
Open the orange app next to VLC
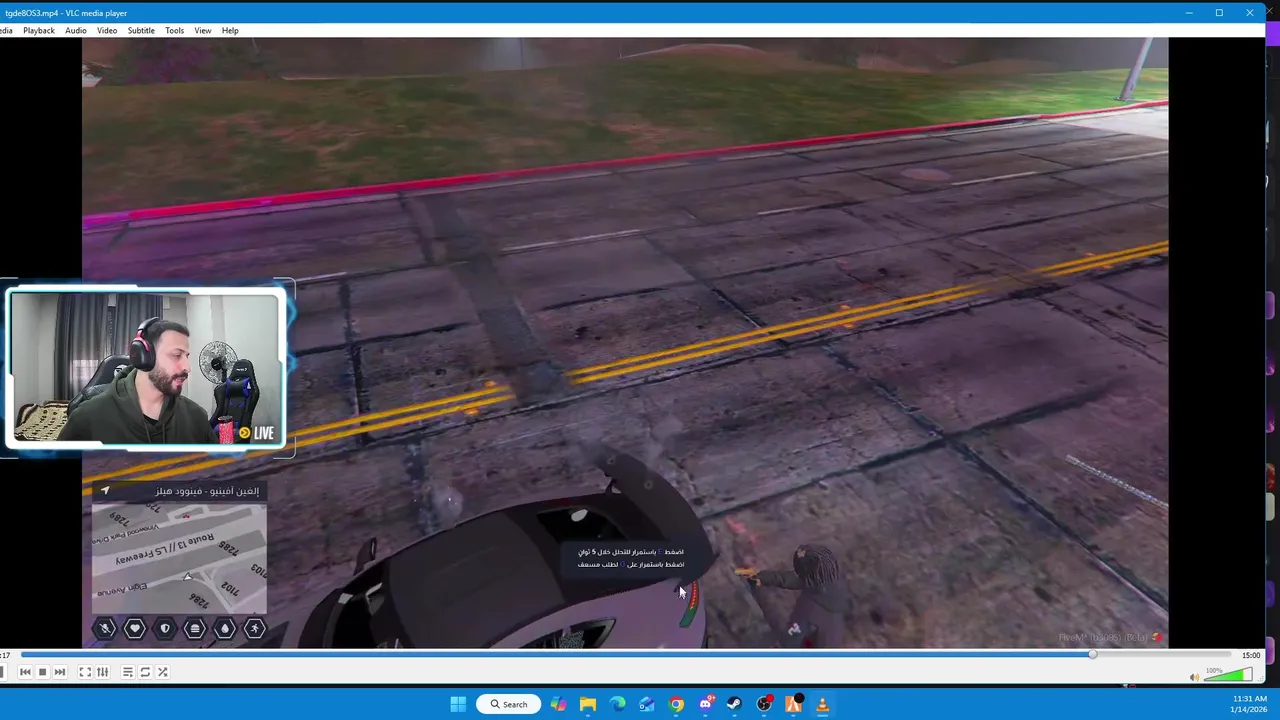coord(793,704)
